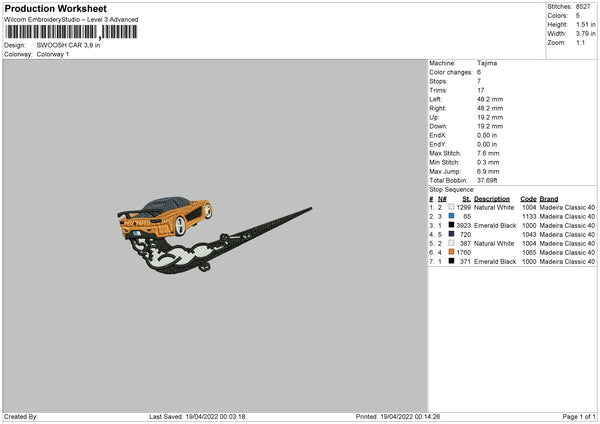Viewport: 600px width, 424px height.
Task: Select the white swatch in stop 5
Action: point(451,243)
